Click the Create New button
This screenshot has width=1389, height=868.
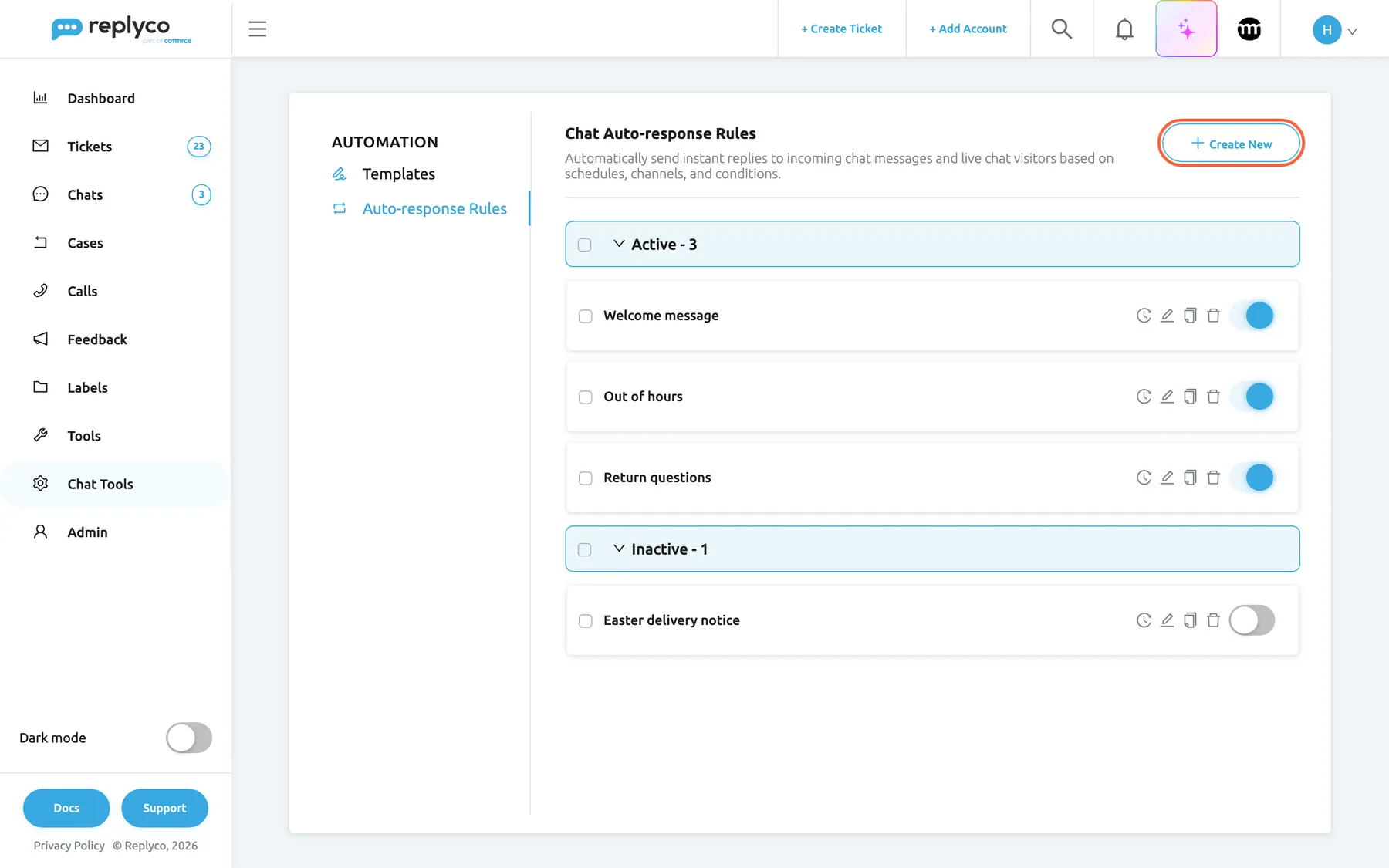tap(1231, 144)
